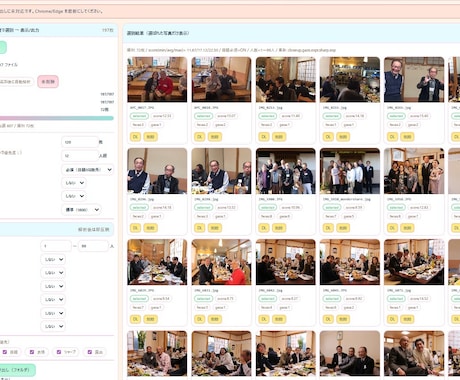Open first しない dropdown below people range fields
460x380 pixels.
click(x=53, y=259)
